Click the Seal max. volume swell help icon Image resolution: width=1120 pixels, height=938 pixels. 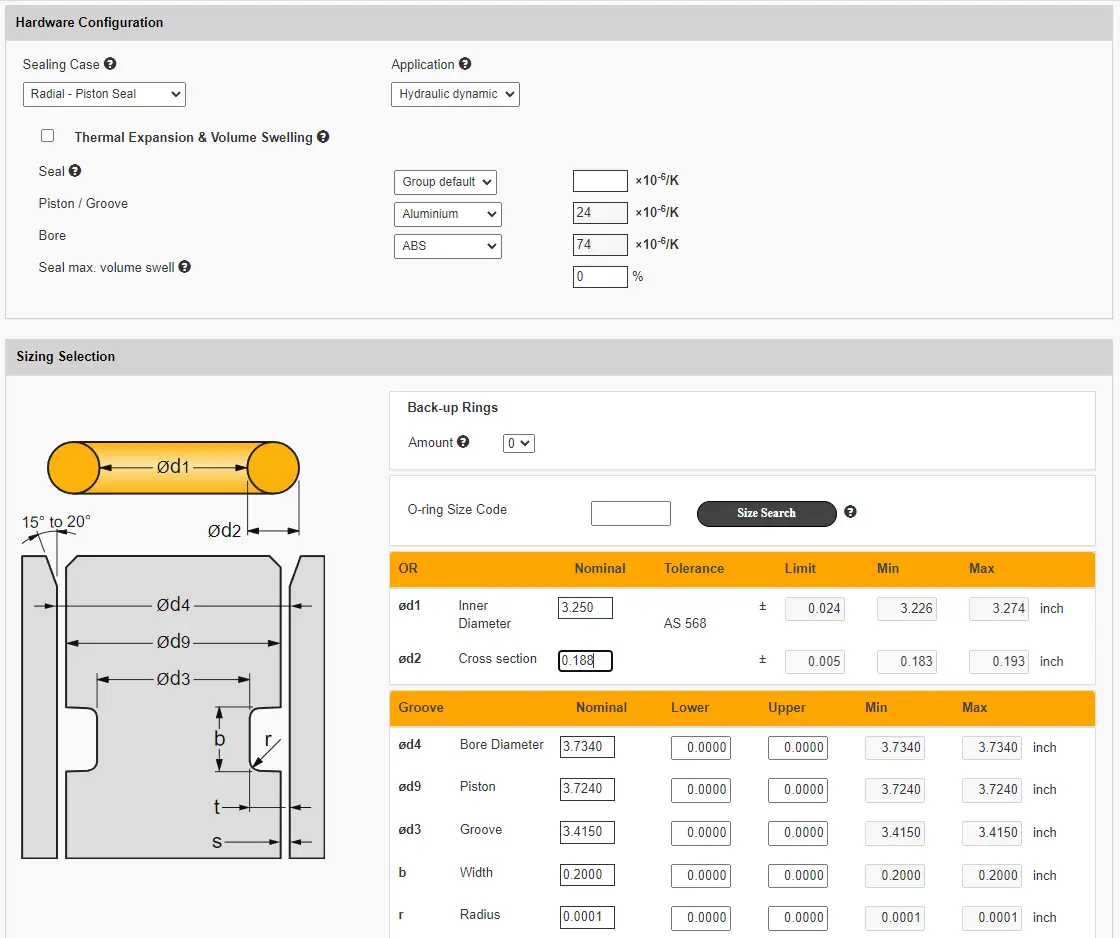coord(184,267)
